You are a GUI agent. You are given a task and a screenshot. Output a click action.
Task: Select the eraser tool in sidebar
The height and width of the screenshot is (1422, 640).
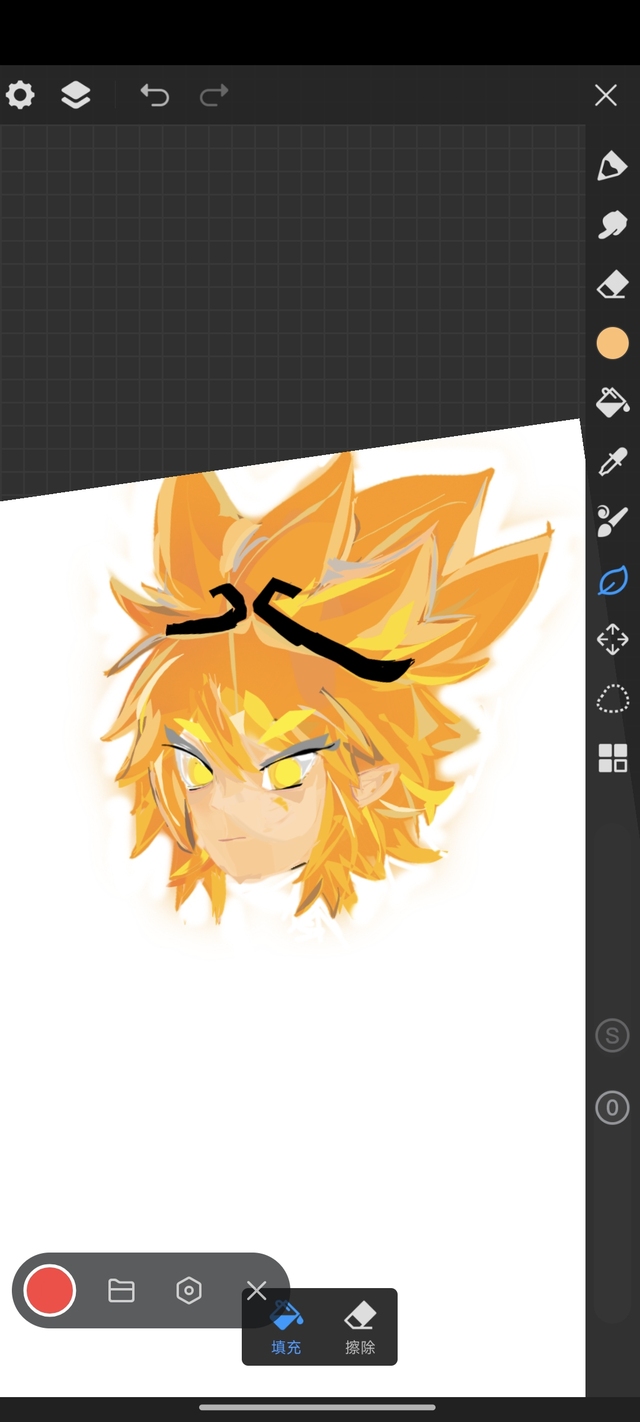coord(612,286)
